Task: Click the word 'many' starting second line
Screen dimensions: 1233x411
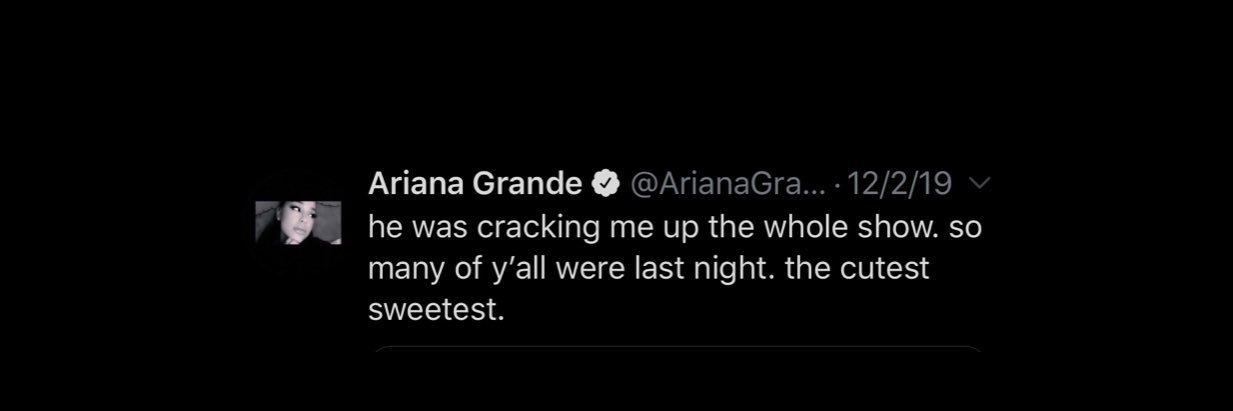Action: tap(407, 272)
